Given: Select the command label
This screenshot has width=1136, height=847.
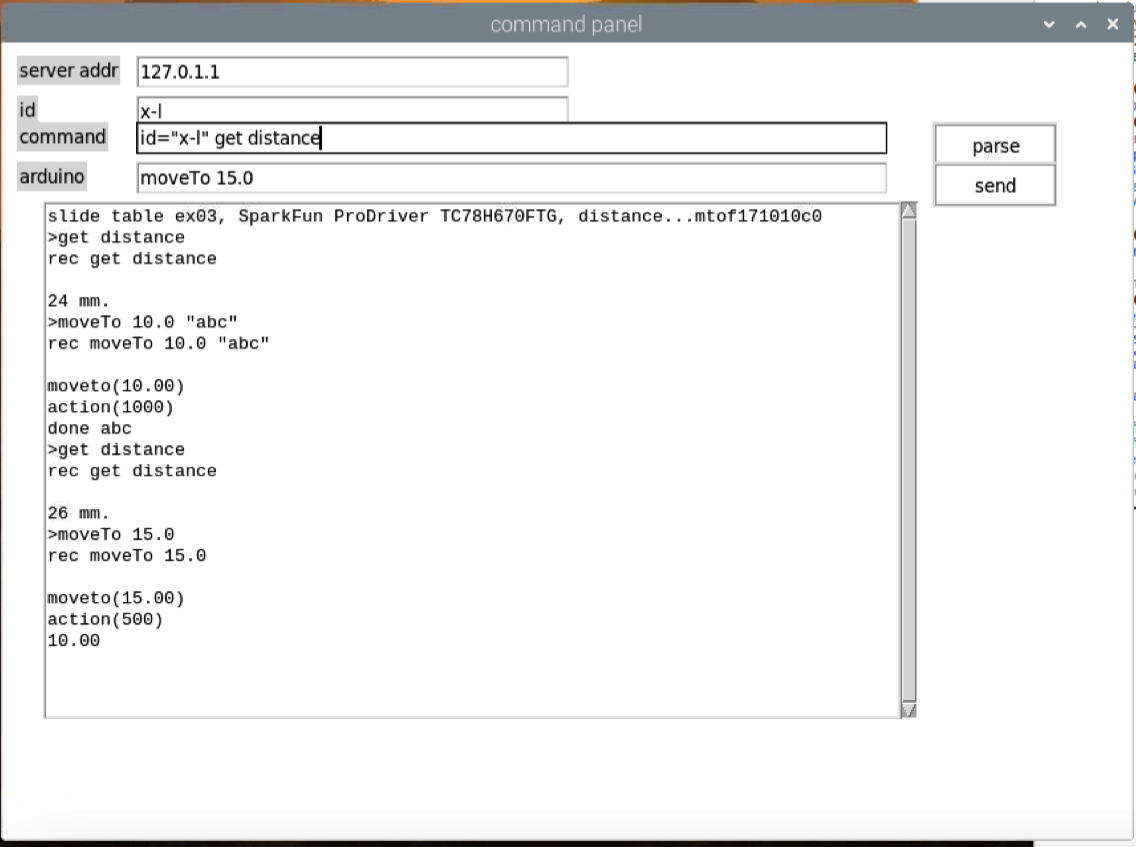Looking at the screenshot, I should [62, 137].
